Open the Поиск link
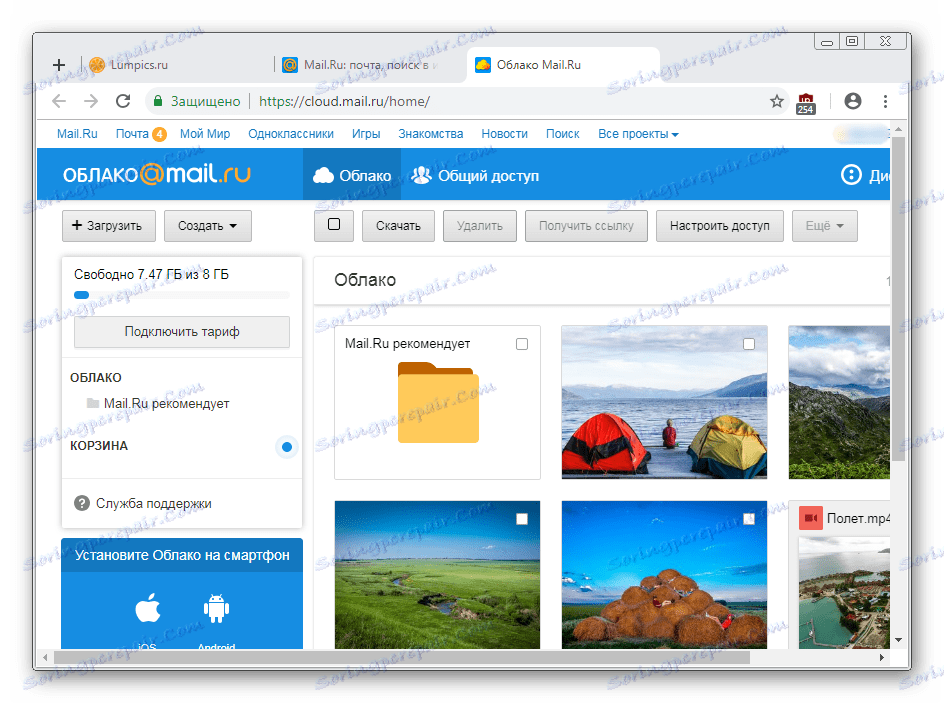 click(562, 134)
